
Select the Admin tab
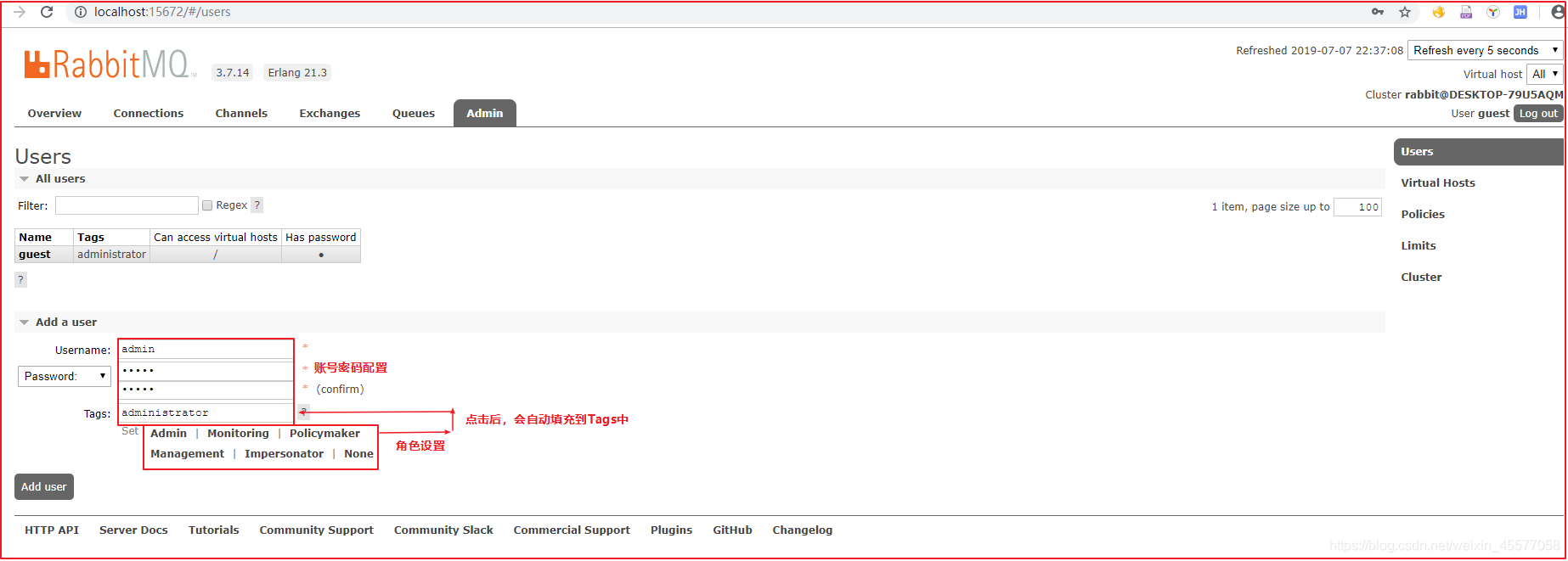coord(485,113)
